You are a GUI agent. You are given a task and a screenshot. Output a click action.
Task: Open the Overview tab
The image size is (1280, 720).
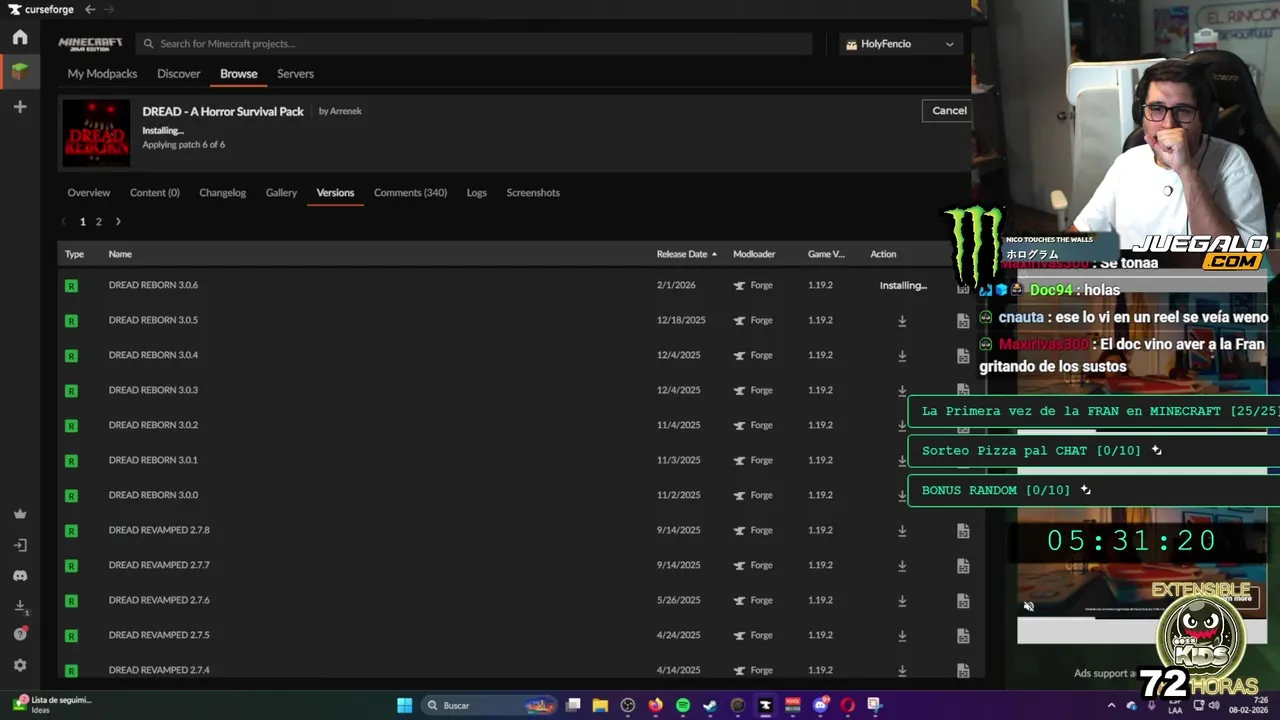click(89, 193)
